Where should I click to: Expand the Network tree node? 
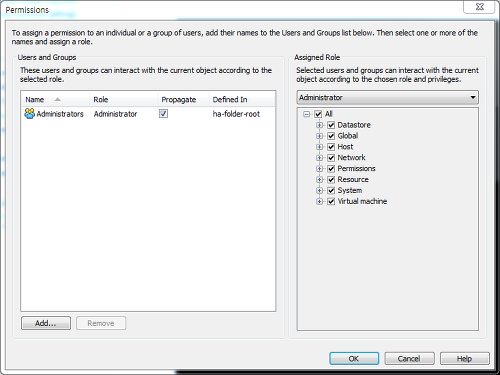(x=320, y=158)
